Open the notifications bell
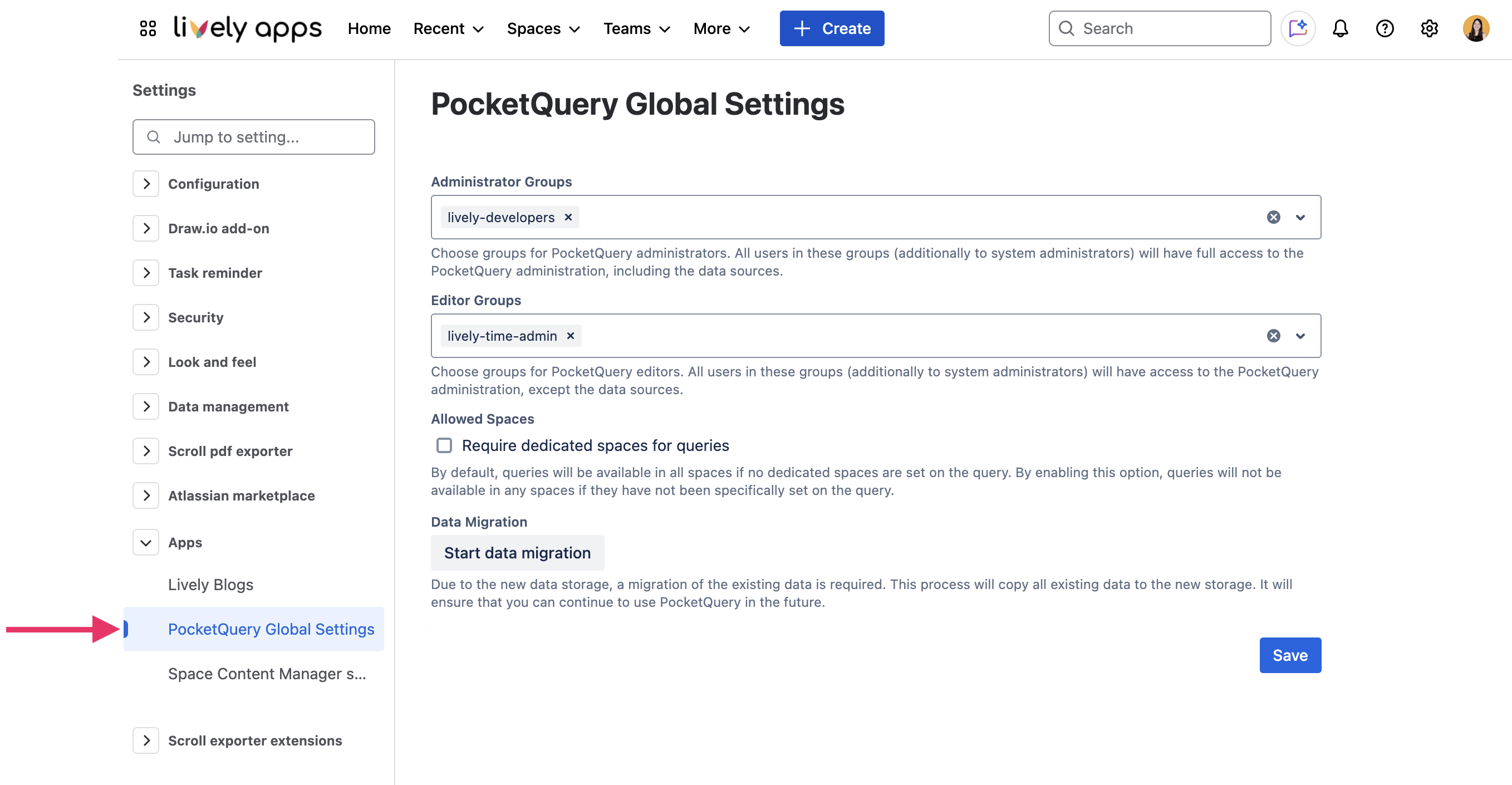1512x785 pixels. (x=1341, y=28)
